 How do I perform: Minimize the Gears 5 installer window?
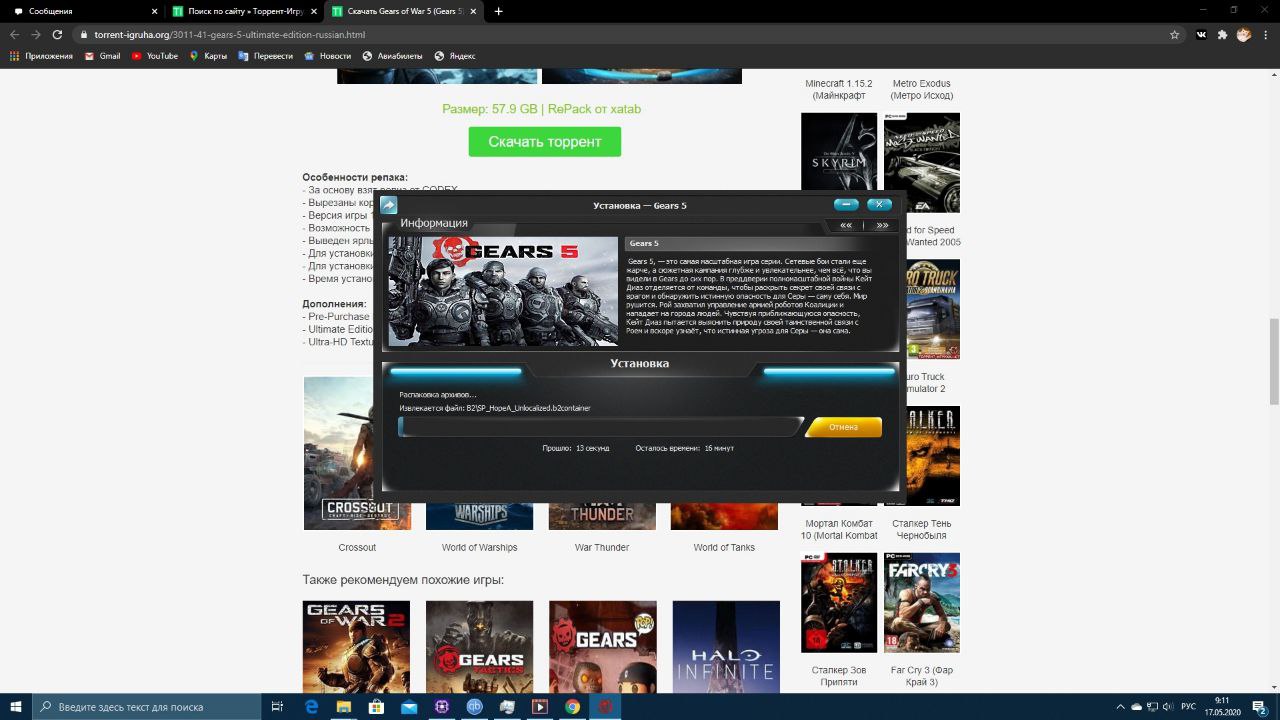846,204
